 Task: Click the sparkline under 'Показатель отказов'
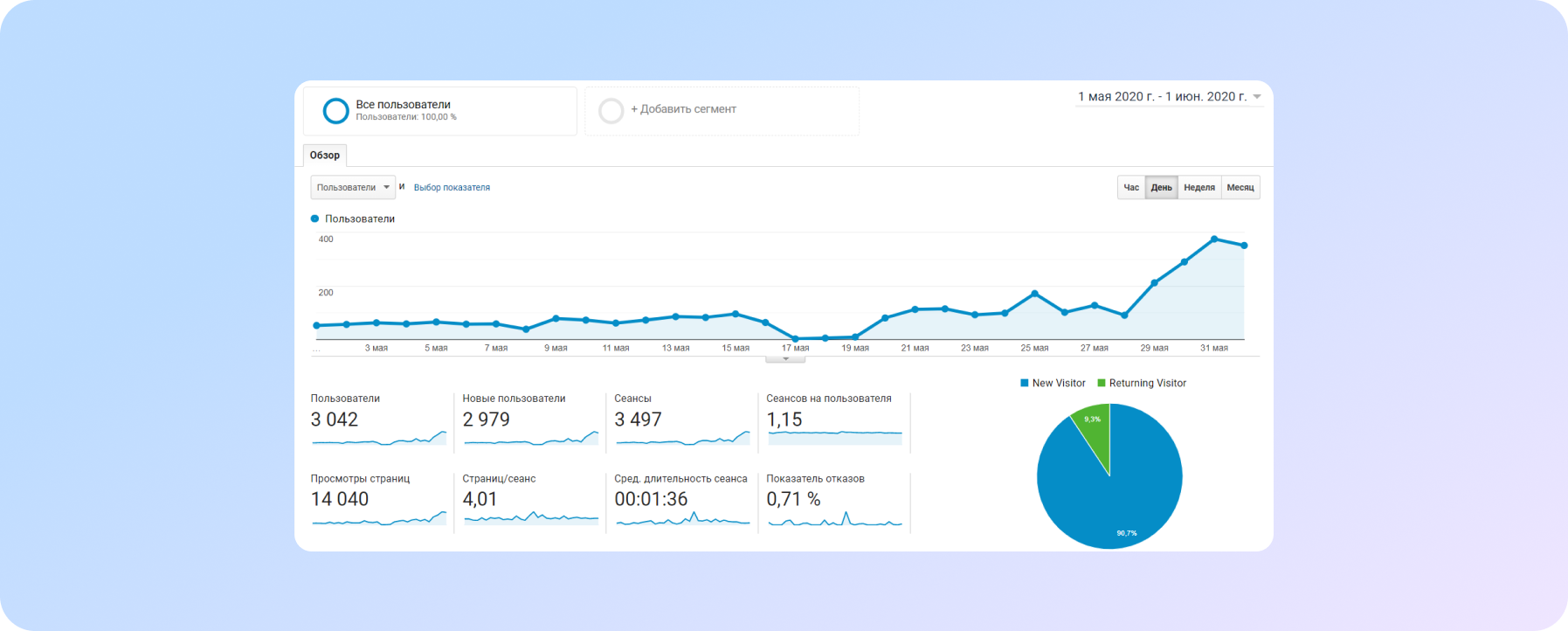[835, 520]
